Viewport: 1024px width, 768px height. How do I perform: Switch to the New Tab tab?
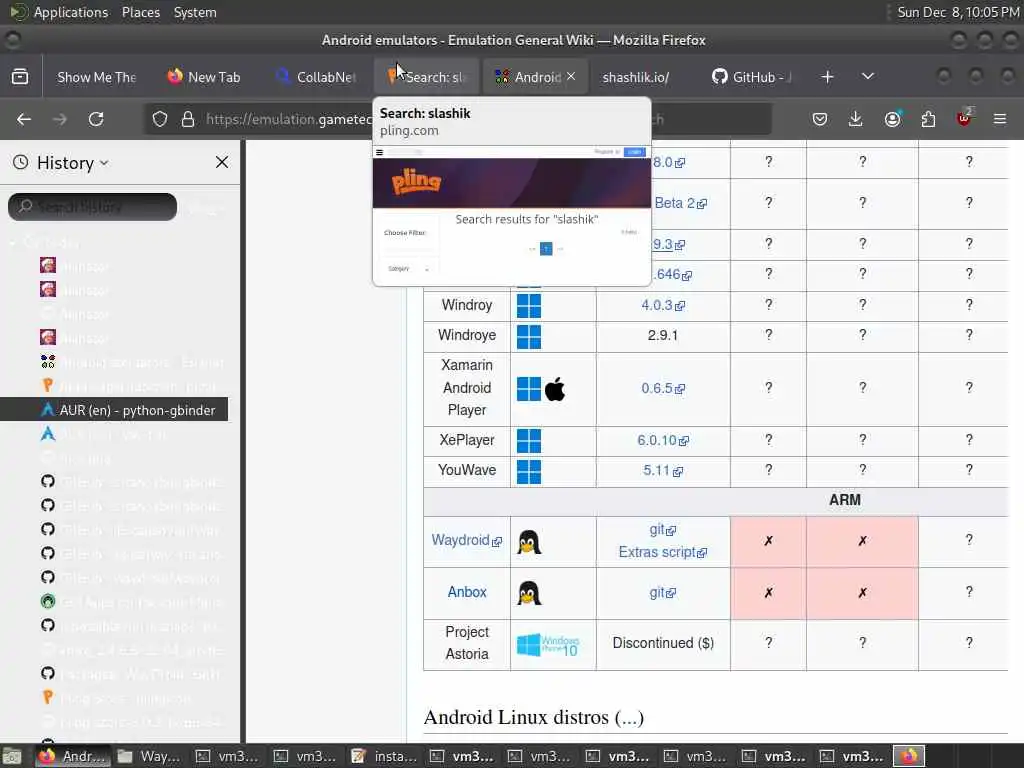(x=204, y=77)
